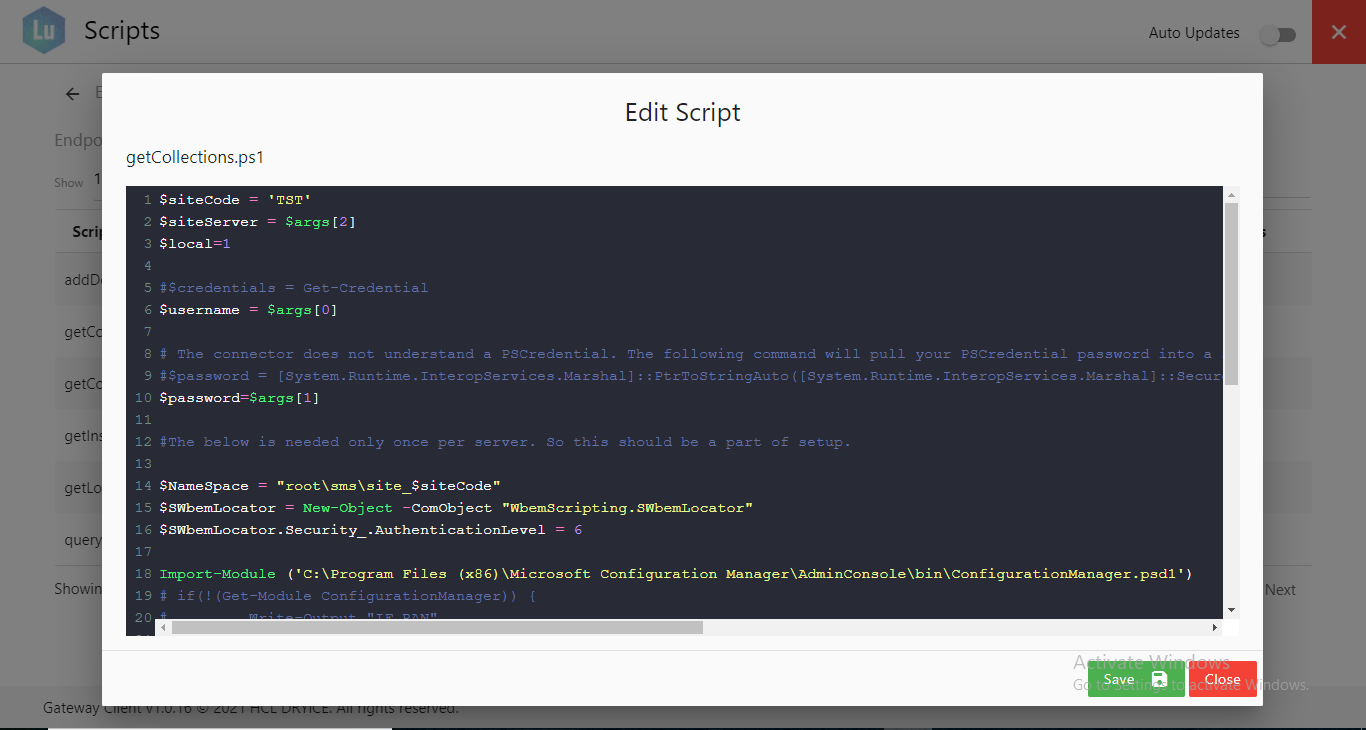Click the floppy disk icon on the Save button
Screen dimensions: 1366x730
pyautogui.click(x=1160, y=679)
